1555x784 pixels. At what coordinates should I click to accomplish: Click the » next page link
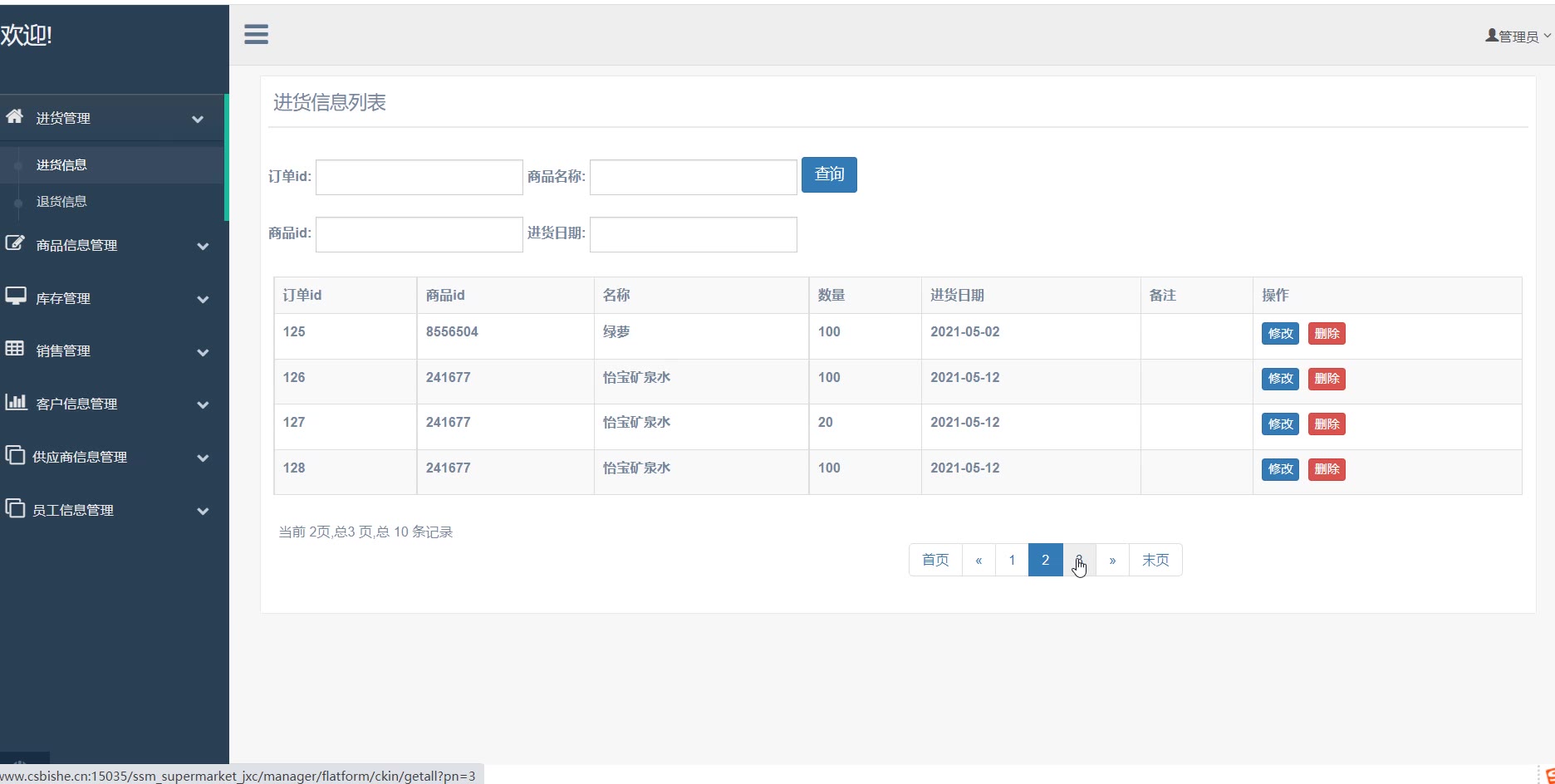click(x=1112, y=560)
